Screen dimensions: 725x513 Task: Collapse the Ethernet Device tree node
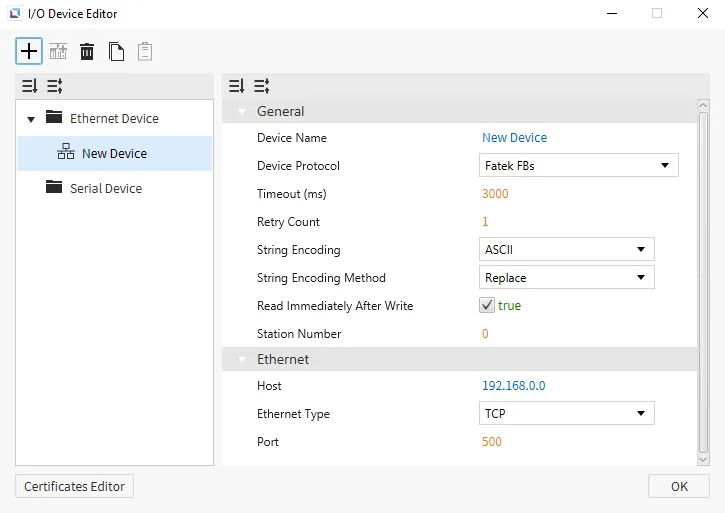click(31, 119)
